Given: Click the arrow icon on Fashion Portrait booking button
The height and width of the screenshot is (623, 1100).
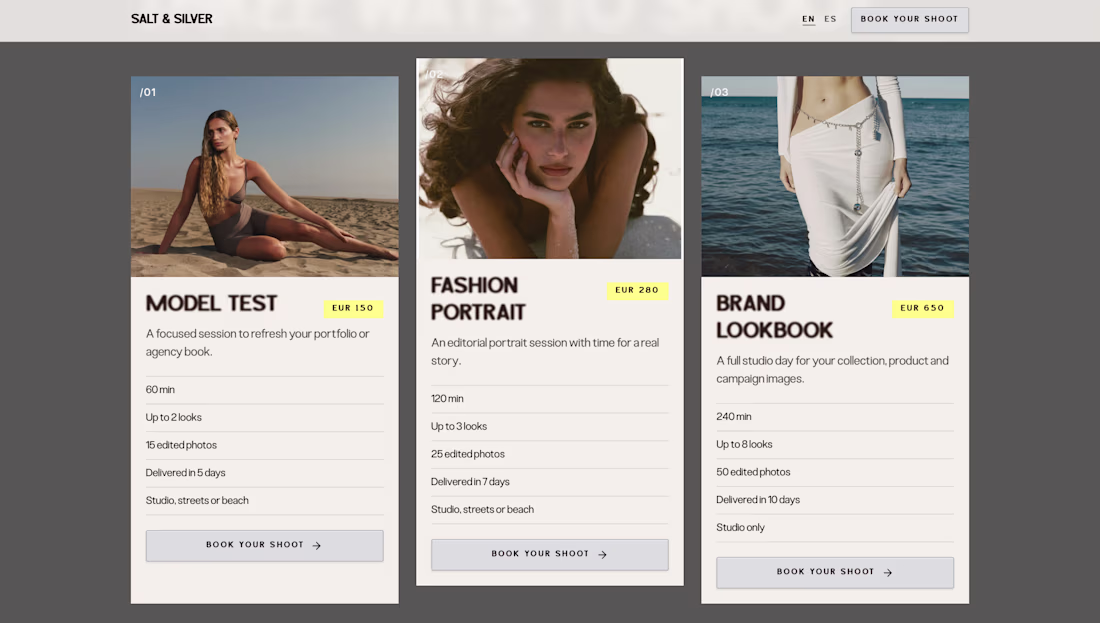Looking at the screenshot, I should 602,554.
